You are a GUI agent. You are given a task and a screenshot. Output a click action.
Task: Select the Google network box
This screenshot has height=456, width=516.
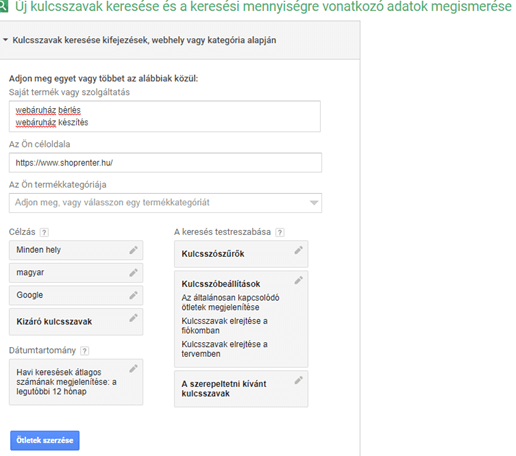pyautogui.click(x=76, y=295)
